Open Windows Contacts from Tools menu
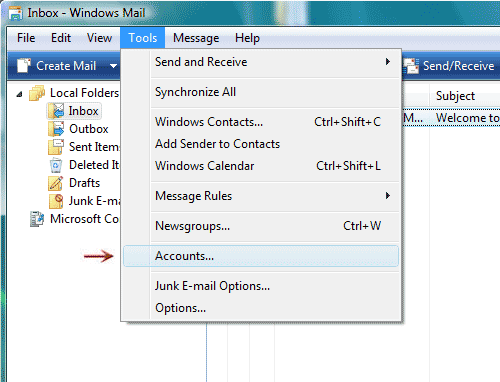Screen dimensions: 500x382 pos(261,122)
